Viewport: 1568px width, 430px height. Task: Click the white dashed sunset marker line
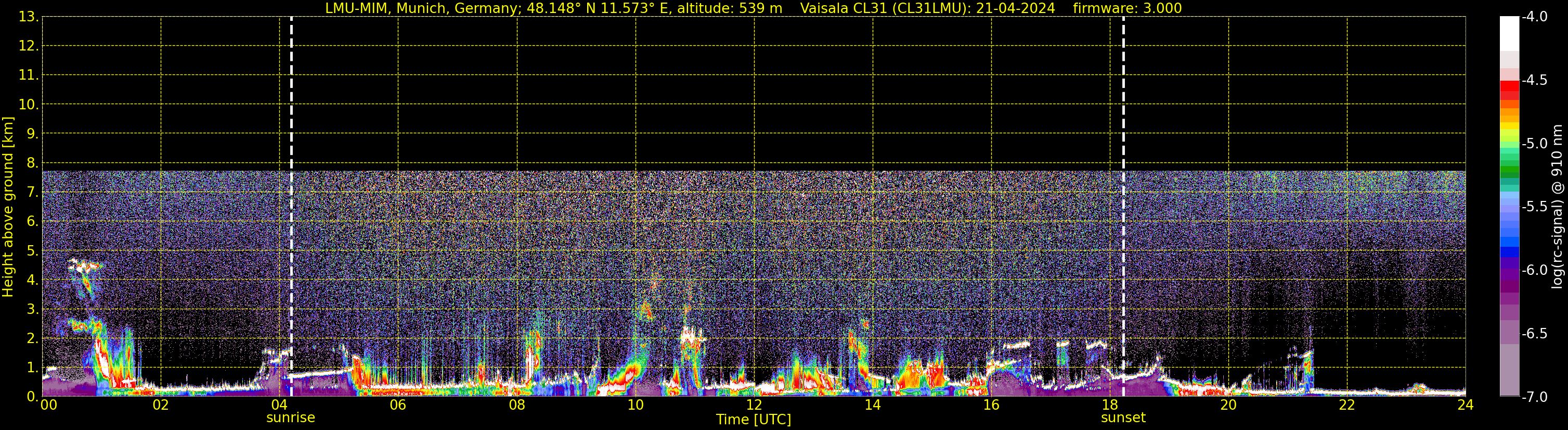pyautogui.click(x=1123, y=183)
